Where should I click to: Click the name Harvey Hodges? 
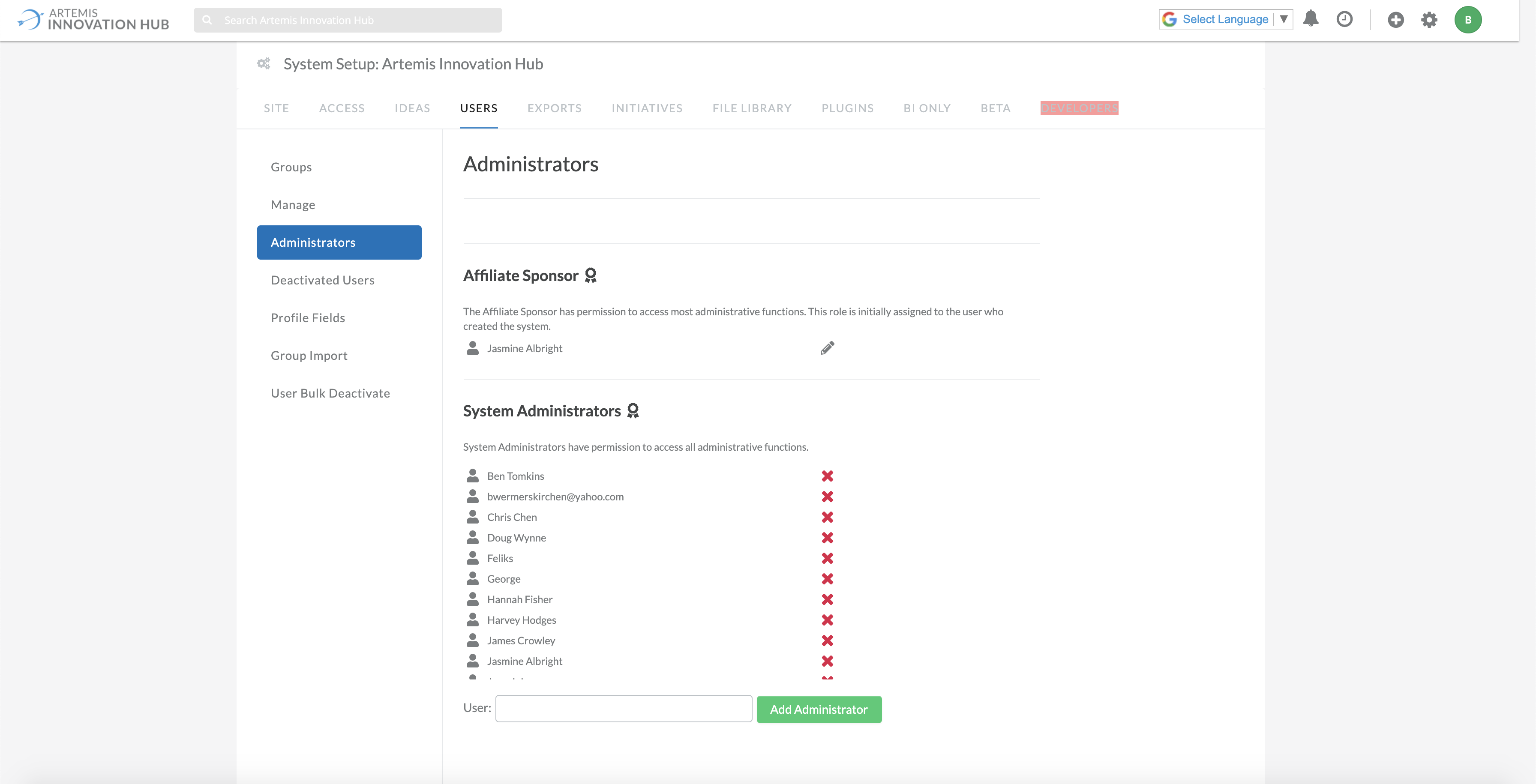[521, 620]
